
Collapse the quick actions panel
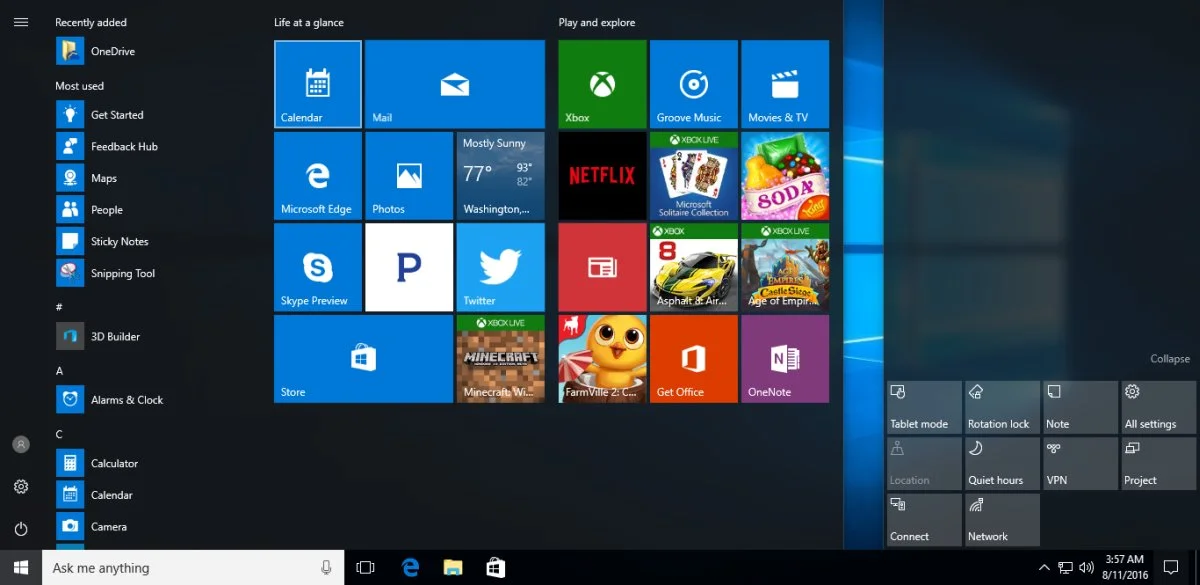(x=1170, y=359)
